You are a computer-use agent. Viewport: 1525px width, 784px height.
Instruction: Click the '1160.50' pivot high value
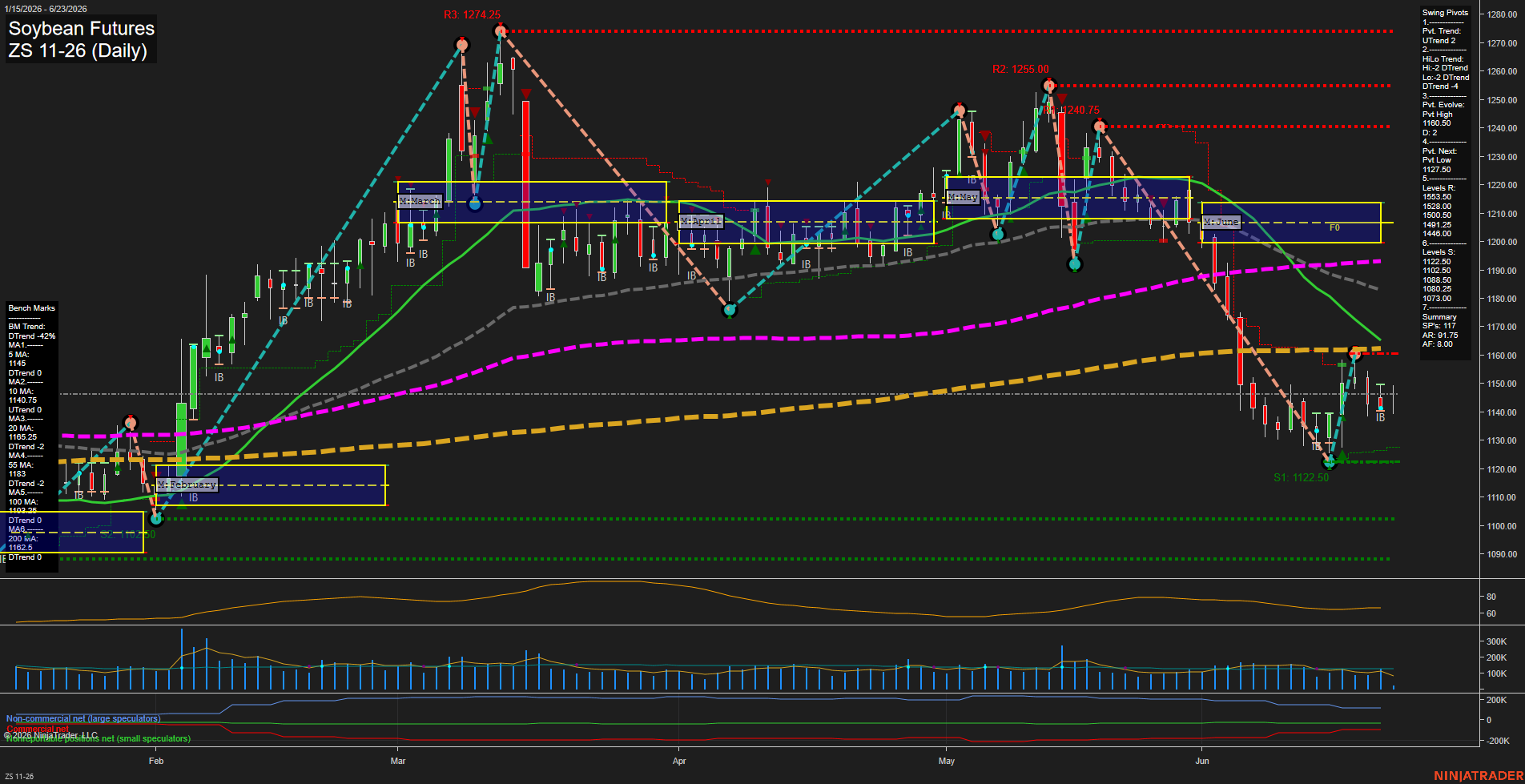tap(1436, 123)
